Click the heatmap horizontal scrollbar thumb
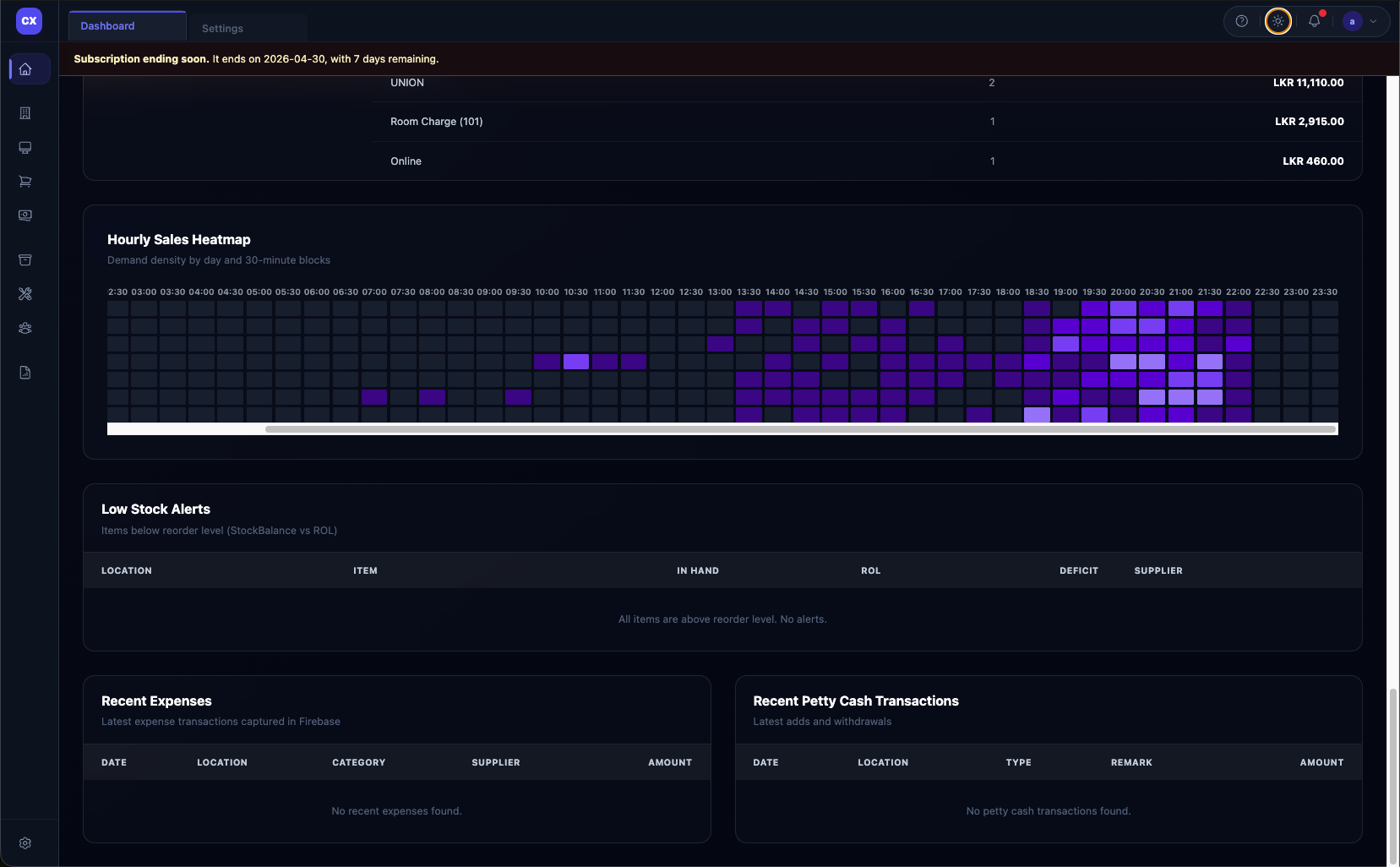Viewport: 1400px width, 867px height. [800, 429]
